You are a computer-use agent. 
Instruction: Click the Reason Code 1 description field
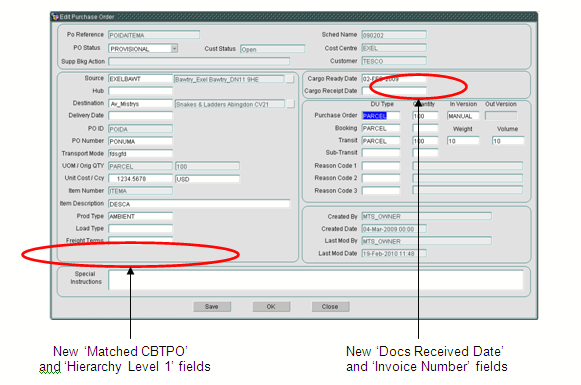(x=468, y=166)
